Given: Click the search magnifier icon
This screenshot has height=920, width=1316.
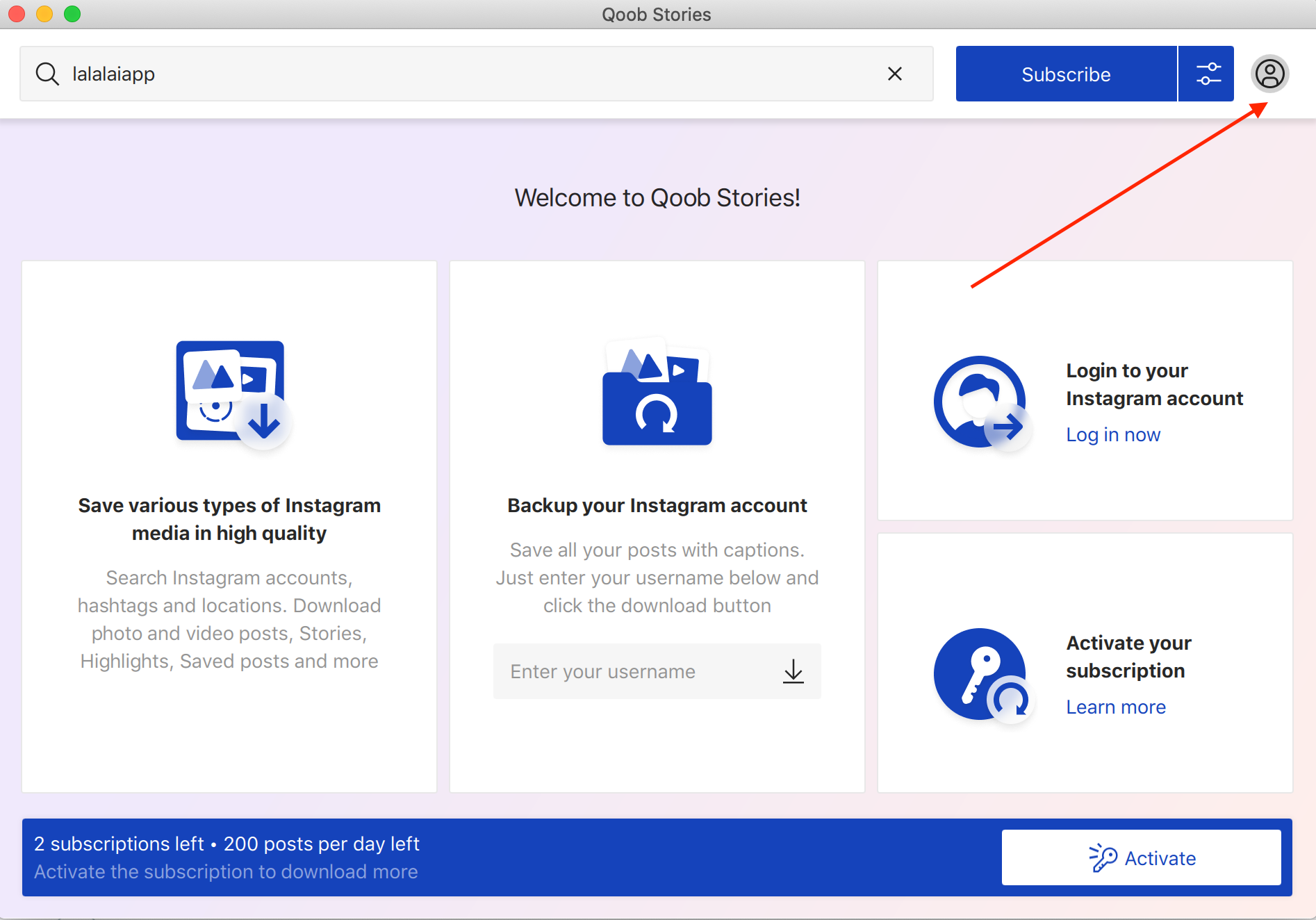Looking at the screenshot, I should pos(47,74).
